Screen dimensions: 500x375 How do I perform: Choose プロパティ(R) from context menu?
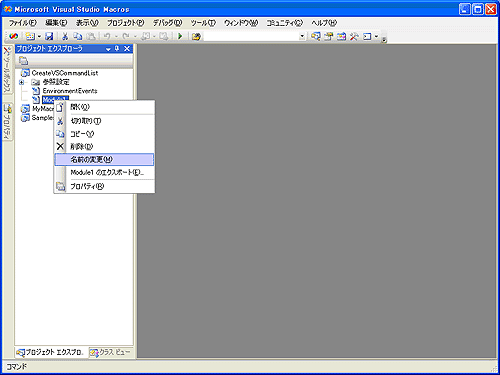click(x=104, y=186)
